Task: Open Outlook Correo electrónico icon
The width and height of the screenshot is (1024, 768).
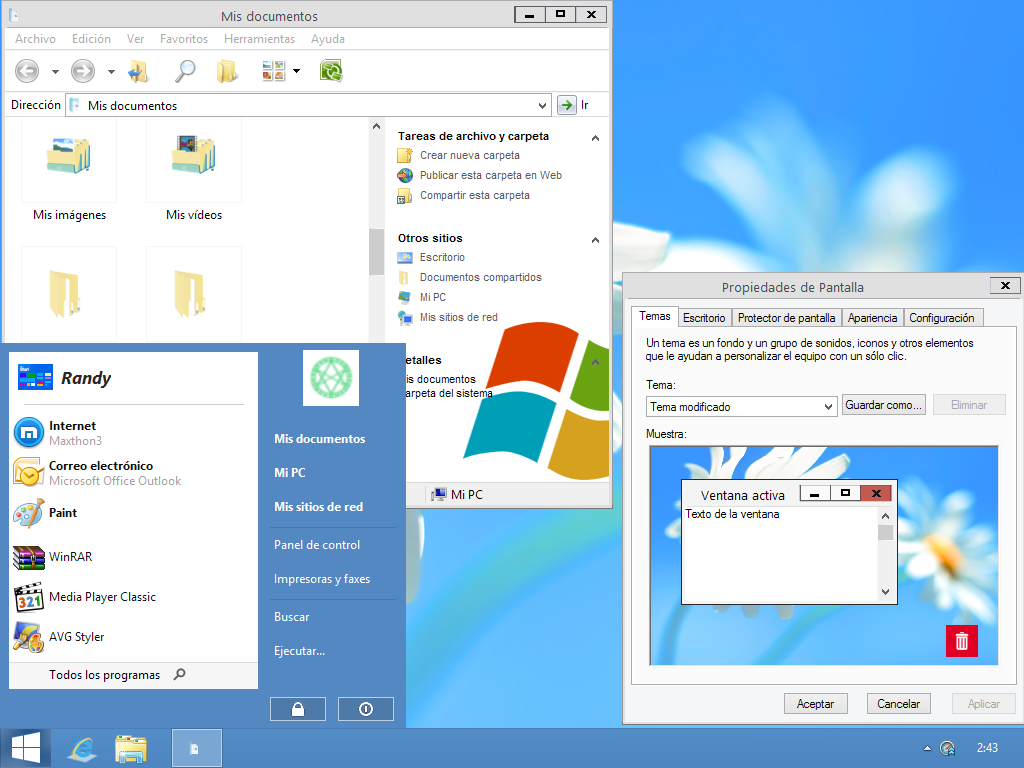Action: 29,472
